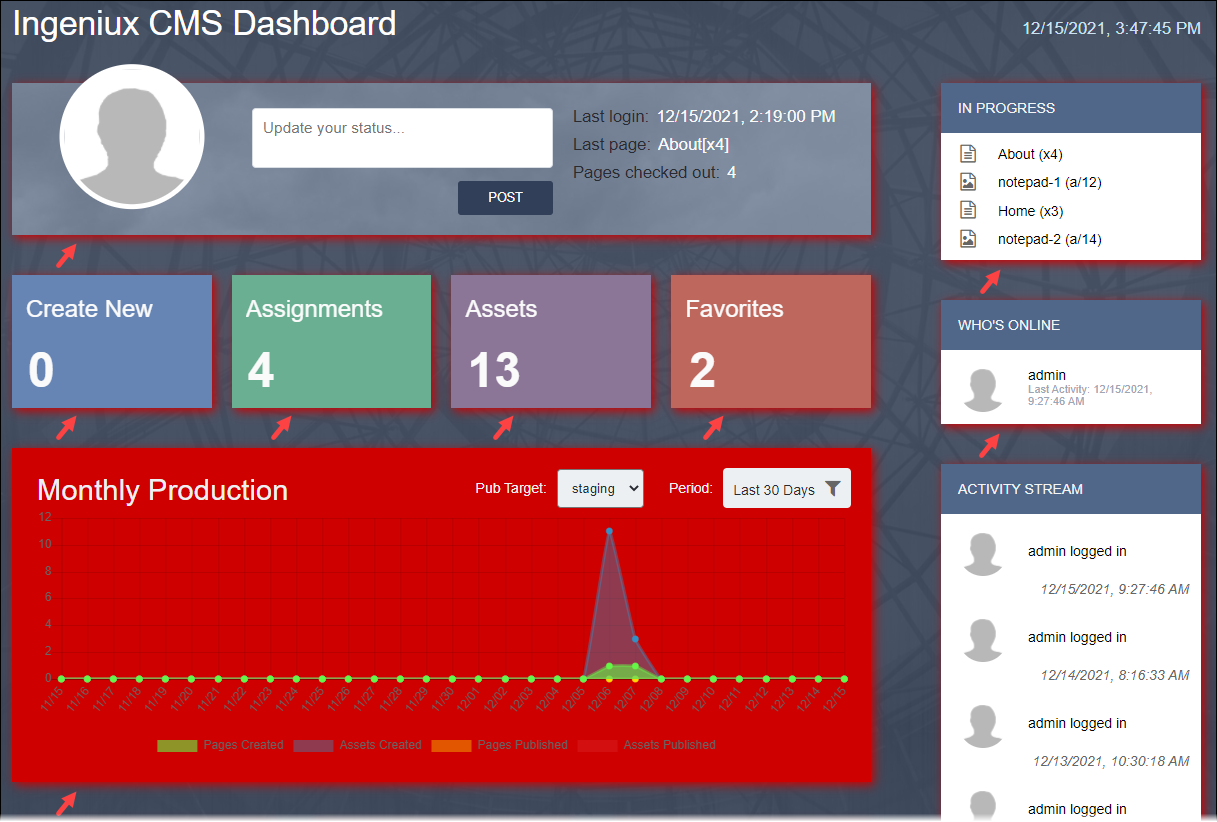Click the filter funnel icon
The image size is (1217, 822).
pyautogui.click(x=833, y=489)
